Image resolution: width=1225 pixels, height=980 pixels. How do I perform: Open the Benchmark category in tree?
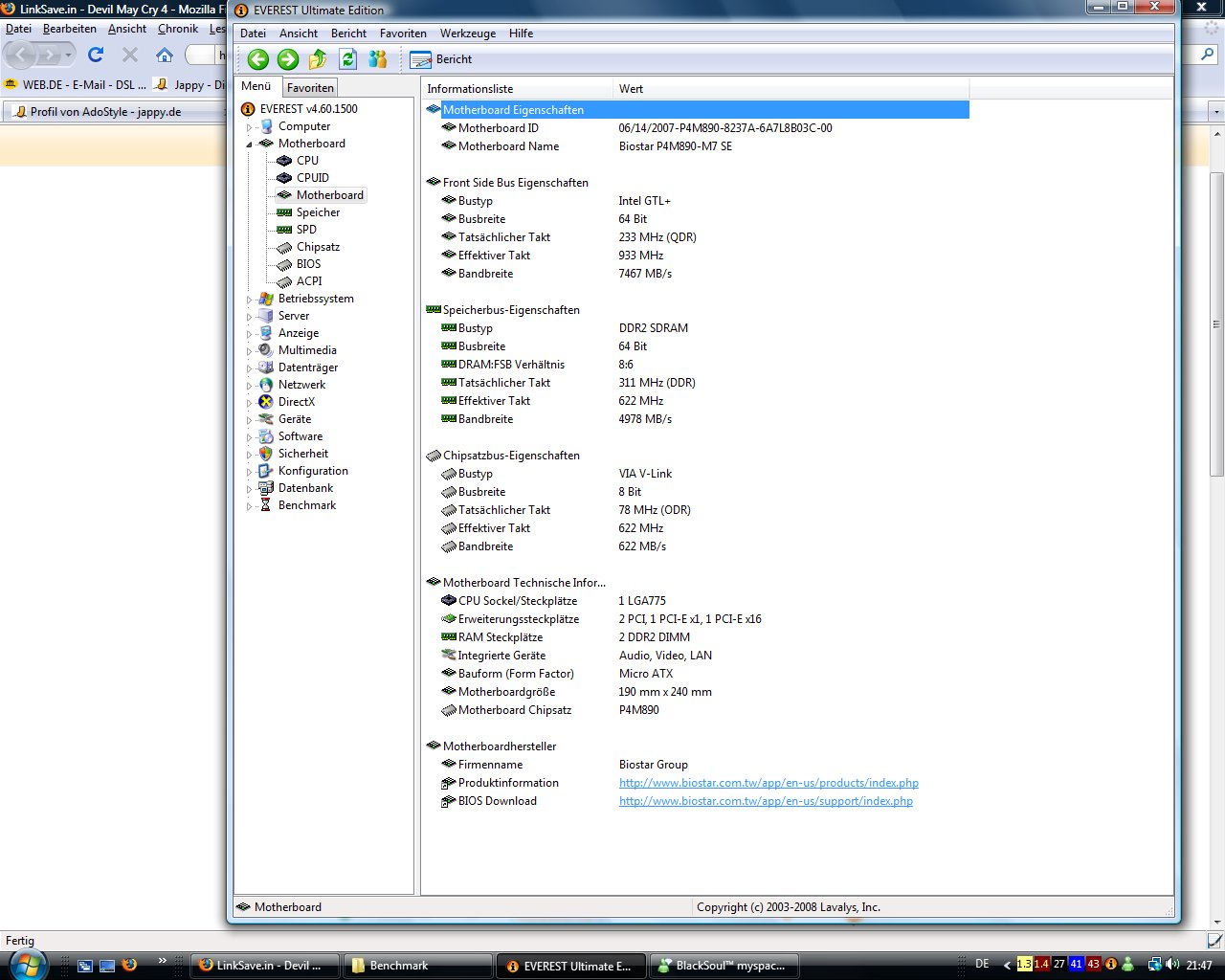[x=307, y=505]
